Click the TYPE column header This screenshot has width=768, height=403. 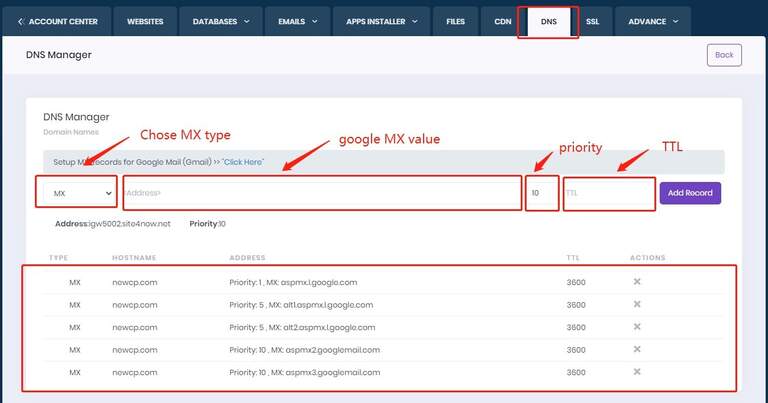pos(58,258)
